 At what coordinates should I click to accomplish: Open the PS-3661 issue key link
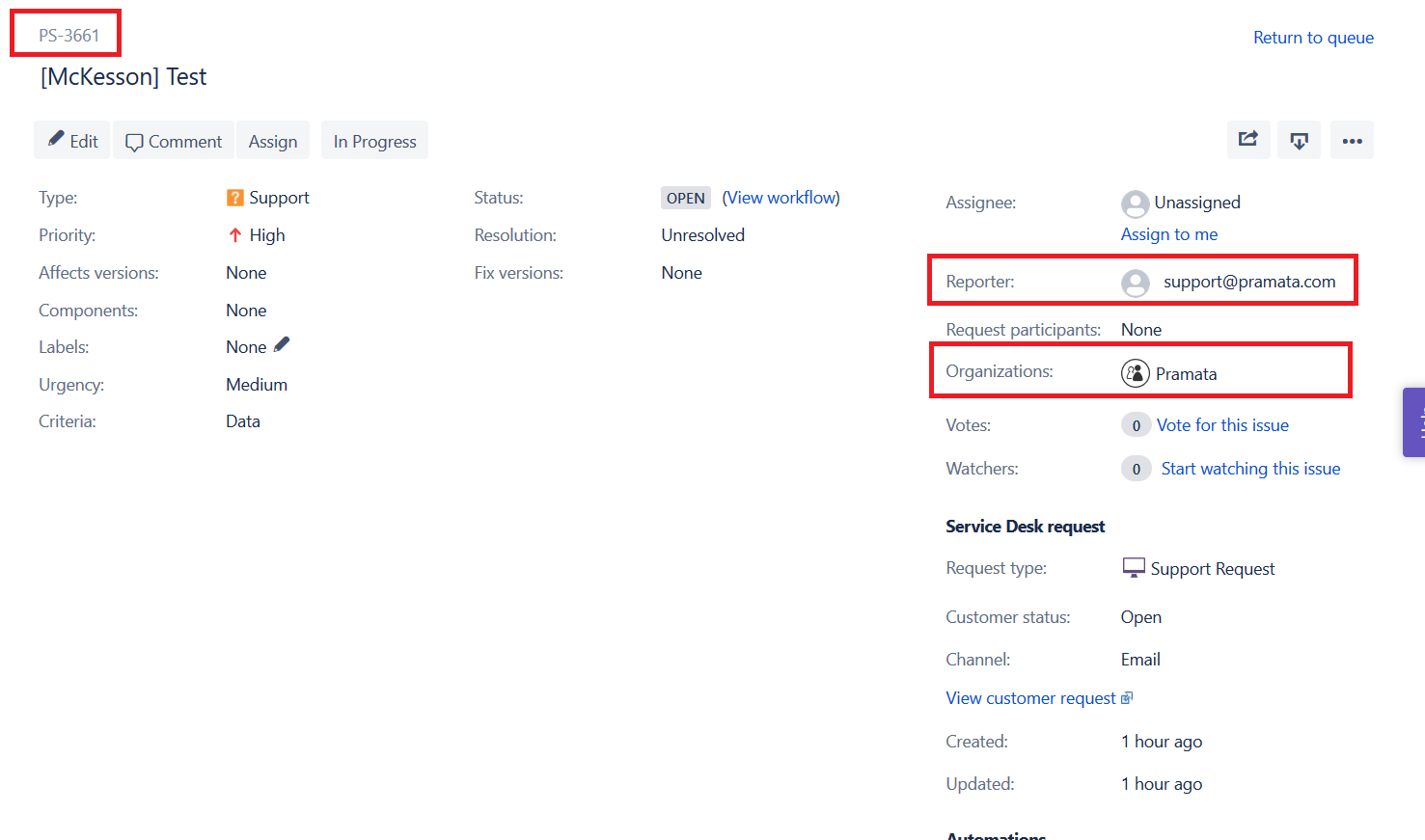pos(69,36)
